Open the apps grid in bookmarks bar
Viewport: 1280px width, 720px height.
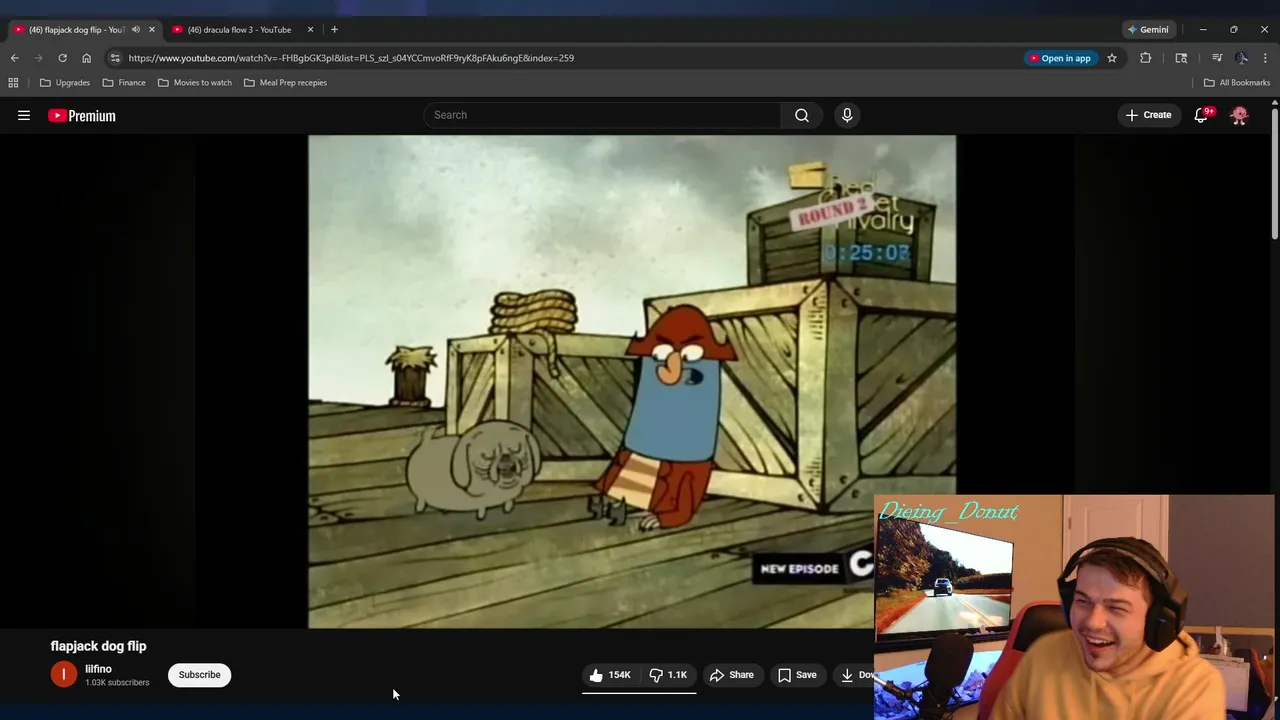pos(13,83)
